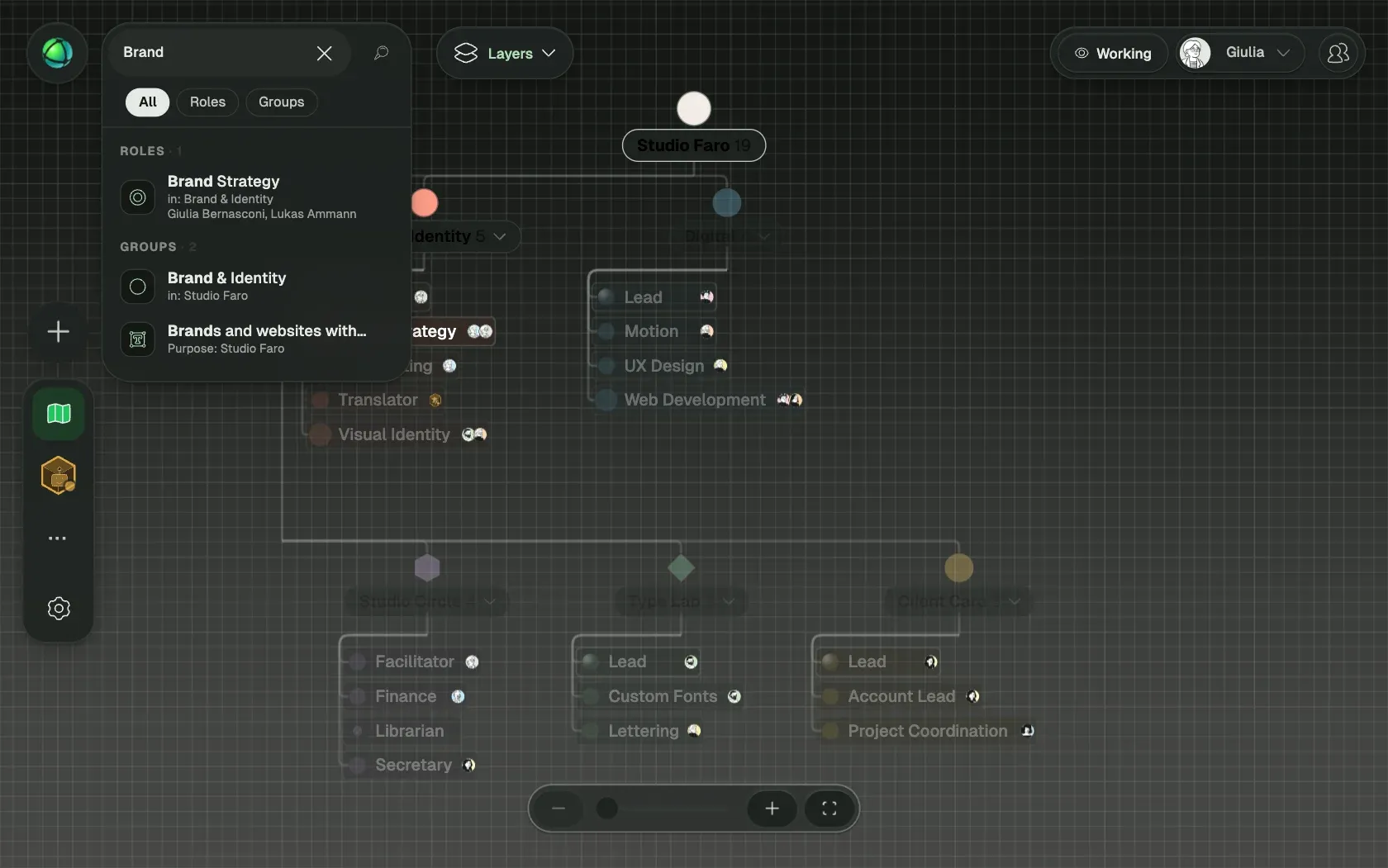Click the zoom in plus button
Image resolution: width=1388 pixels, height=868 pixels.
click(x=772, y=809)
